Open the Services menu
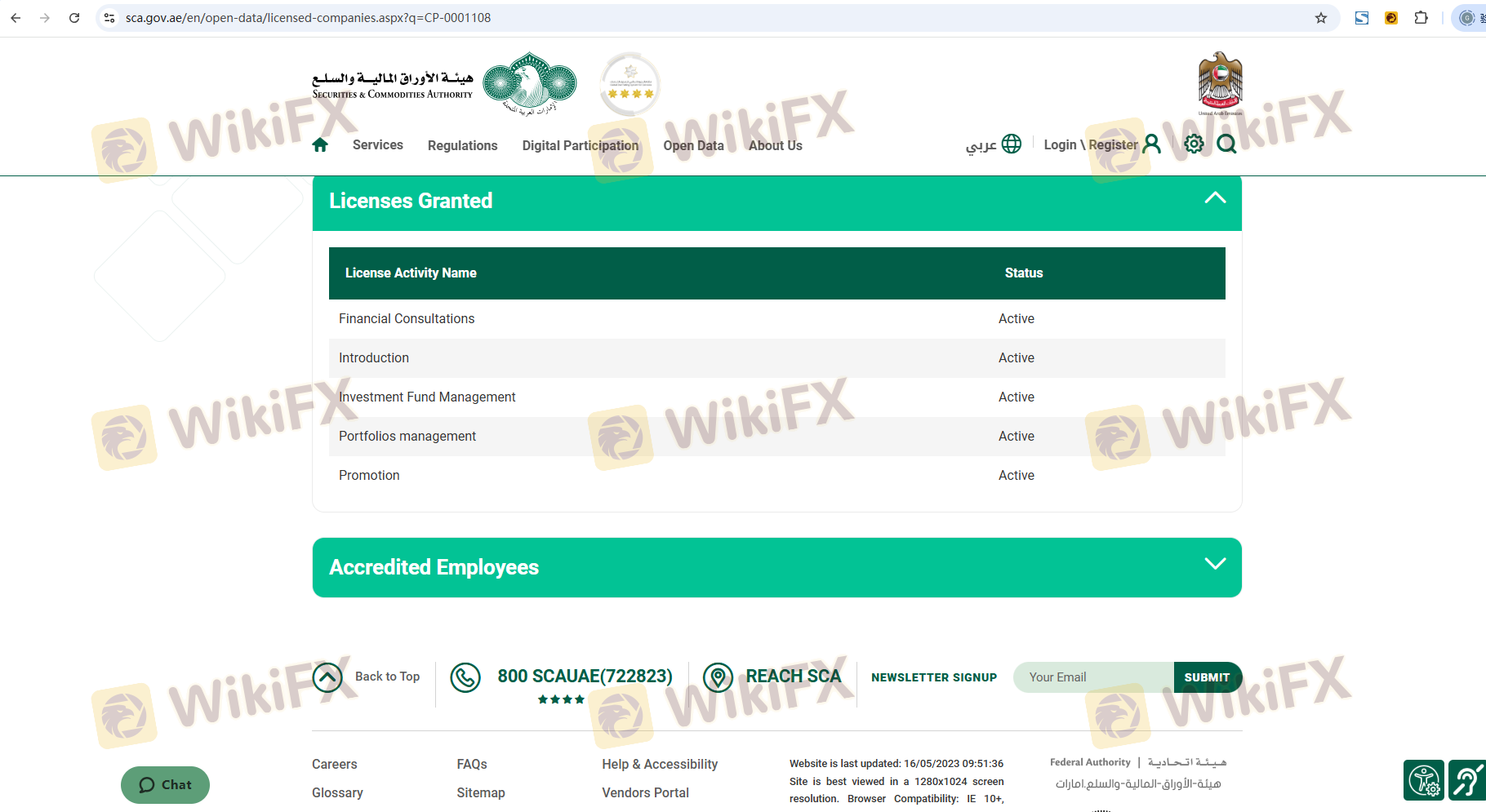The width and height of the screenshot is (1486, 812). [377, 145]
